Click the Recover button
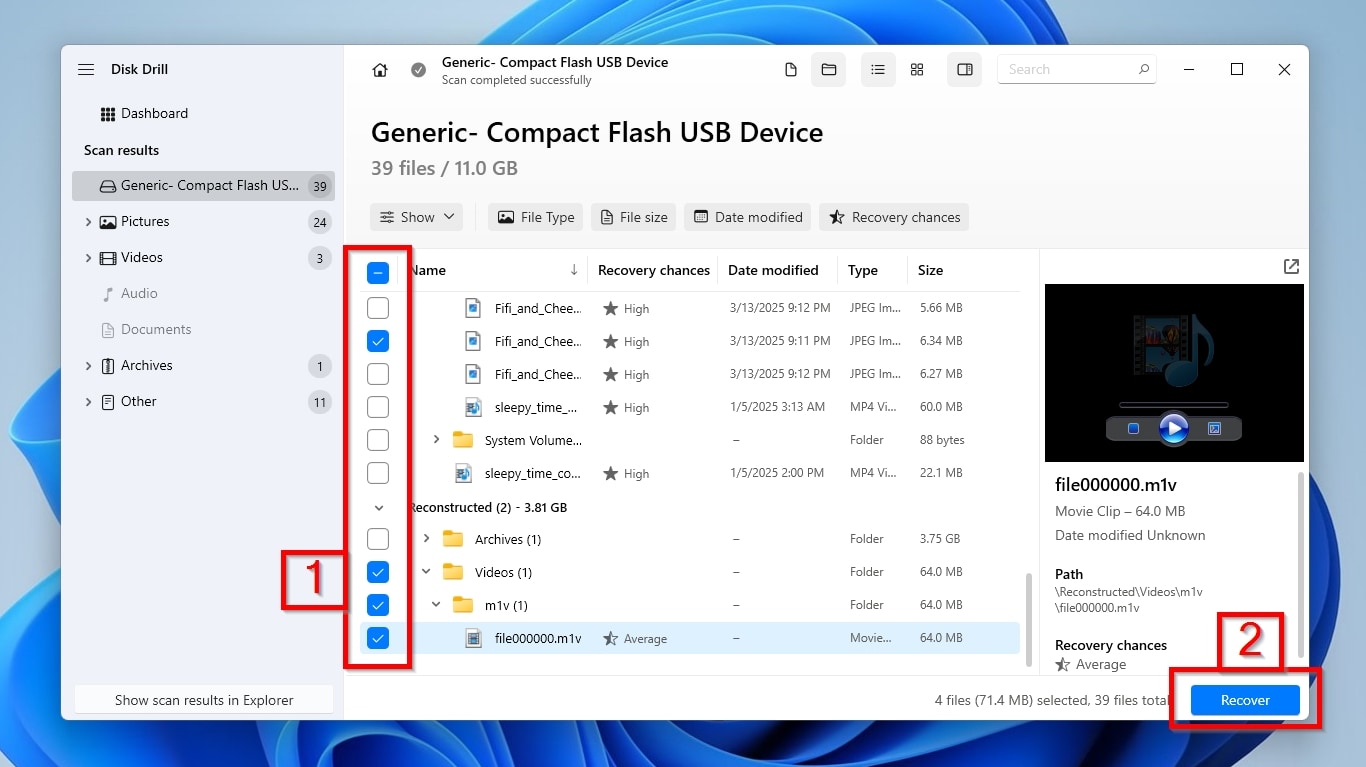The height and width of the screenshot is (767, 1366). click(1245, 700)
